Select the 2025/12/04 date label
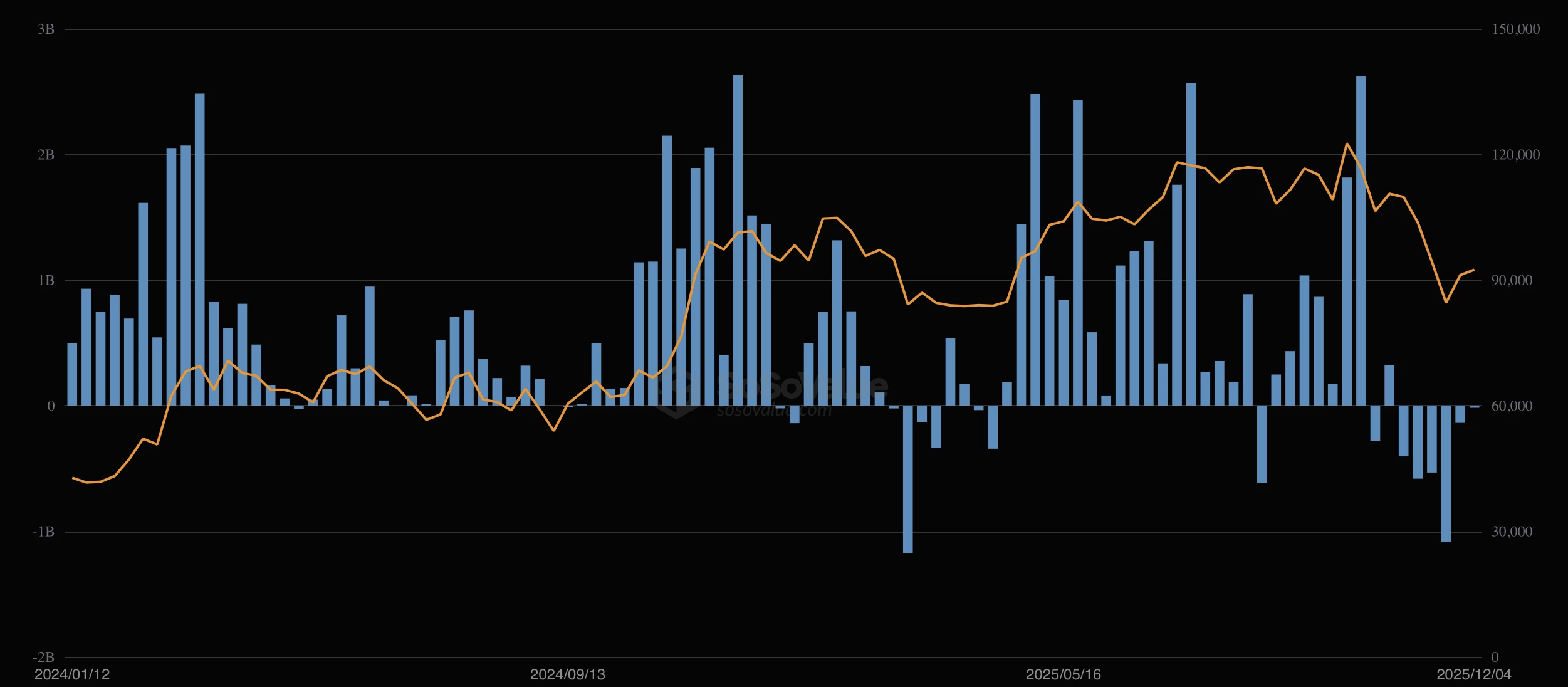The height and width of the screenshot is (687, 1568). click(1474, 674)
